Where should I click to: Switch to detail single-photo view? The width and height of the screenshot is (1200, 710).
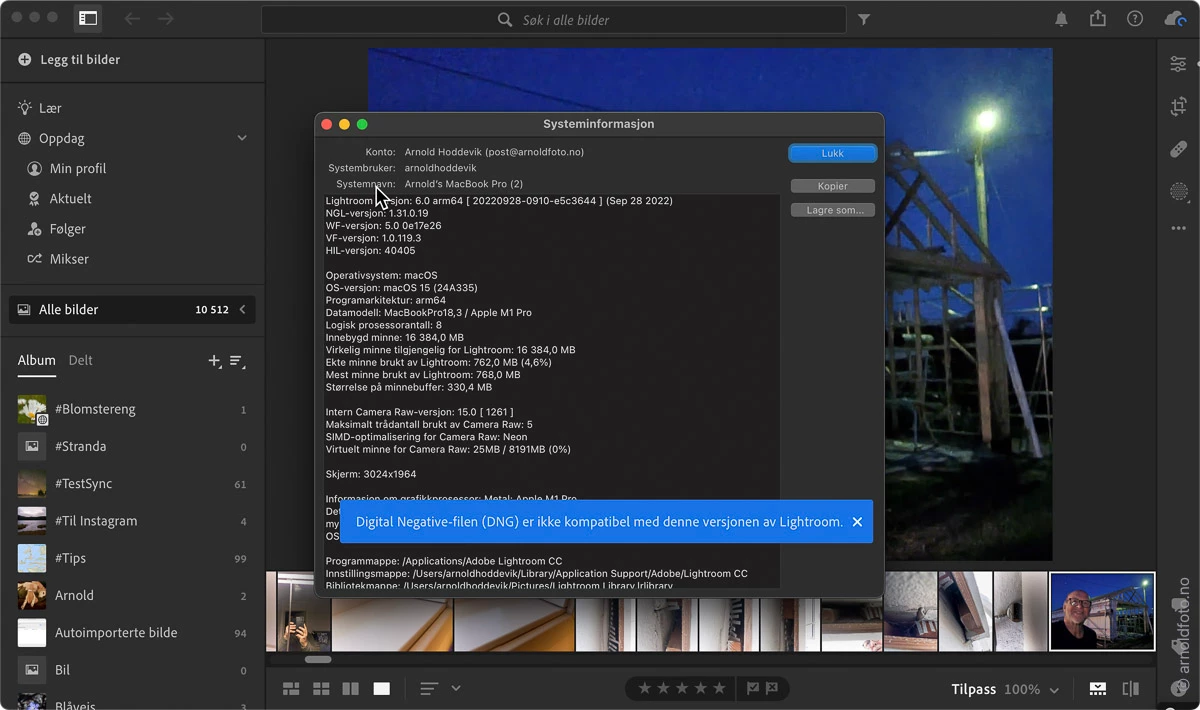(381, 689)
